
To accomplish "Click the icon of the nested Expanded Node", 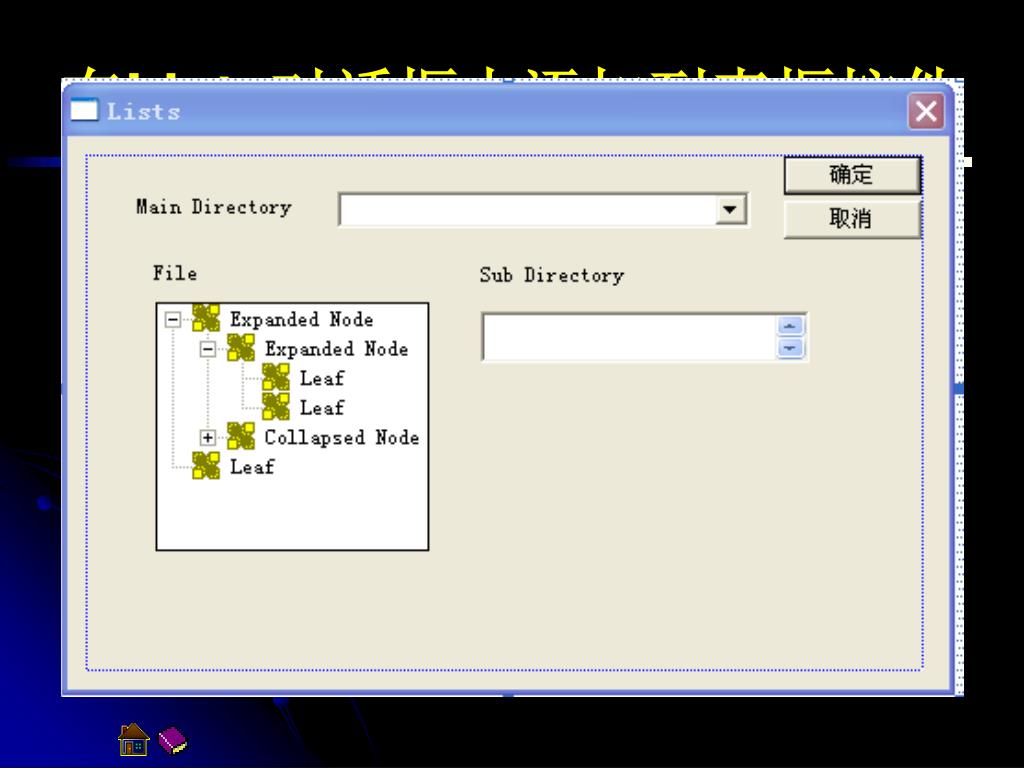I will (x=240, y=347).
